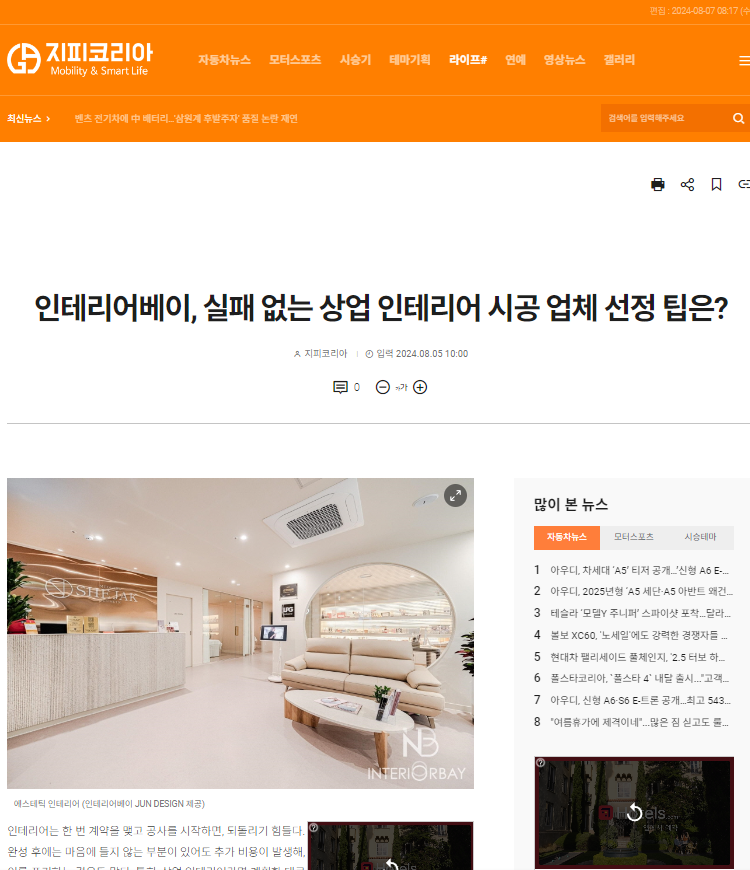Open ranked news item 3 about Tesla
Image resolution: width=750 pixels, height=870 pixels.
(x=640, y=613)
